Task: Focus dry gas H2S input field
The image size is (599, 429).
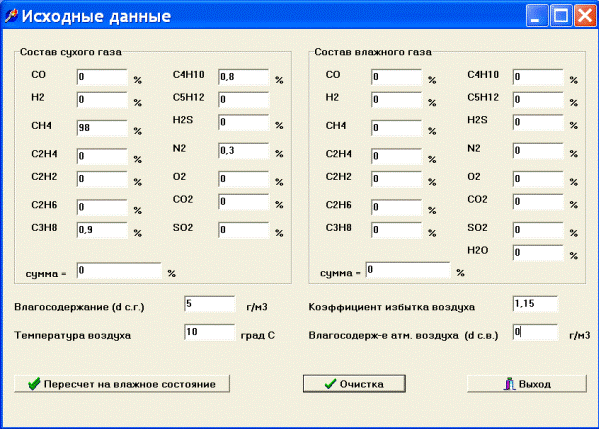Action: click(244, 122)
